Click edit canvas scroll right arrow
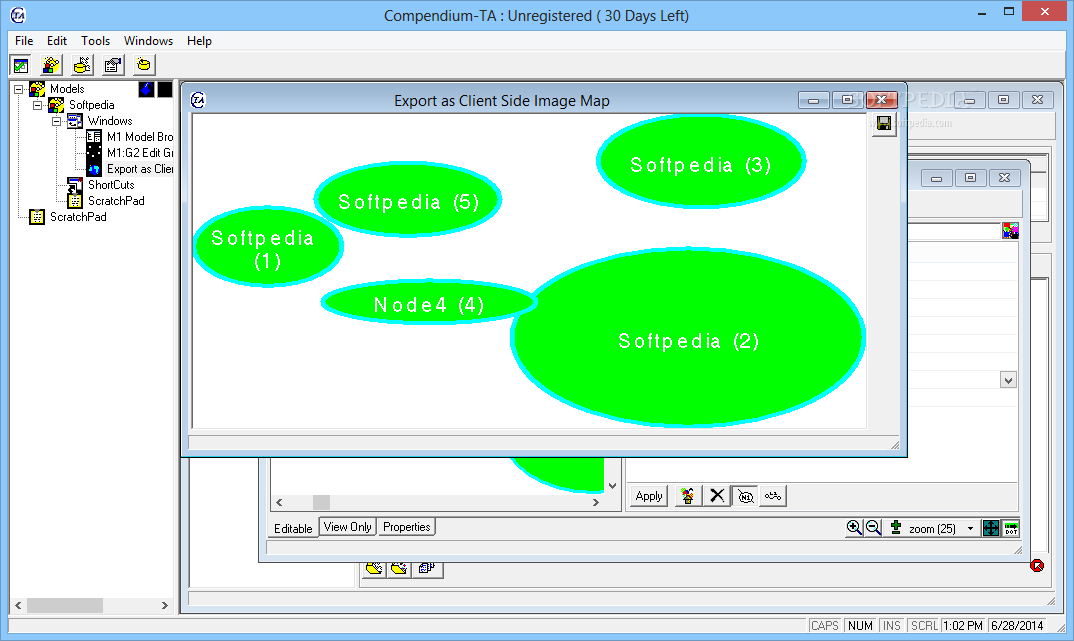1074x641 pixels. pos(596,502)
